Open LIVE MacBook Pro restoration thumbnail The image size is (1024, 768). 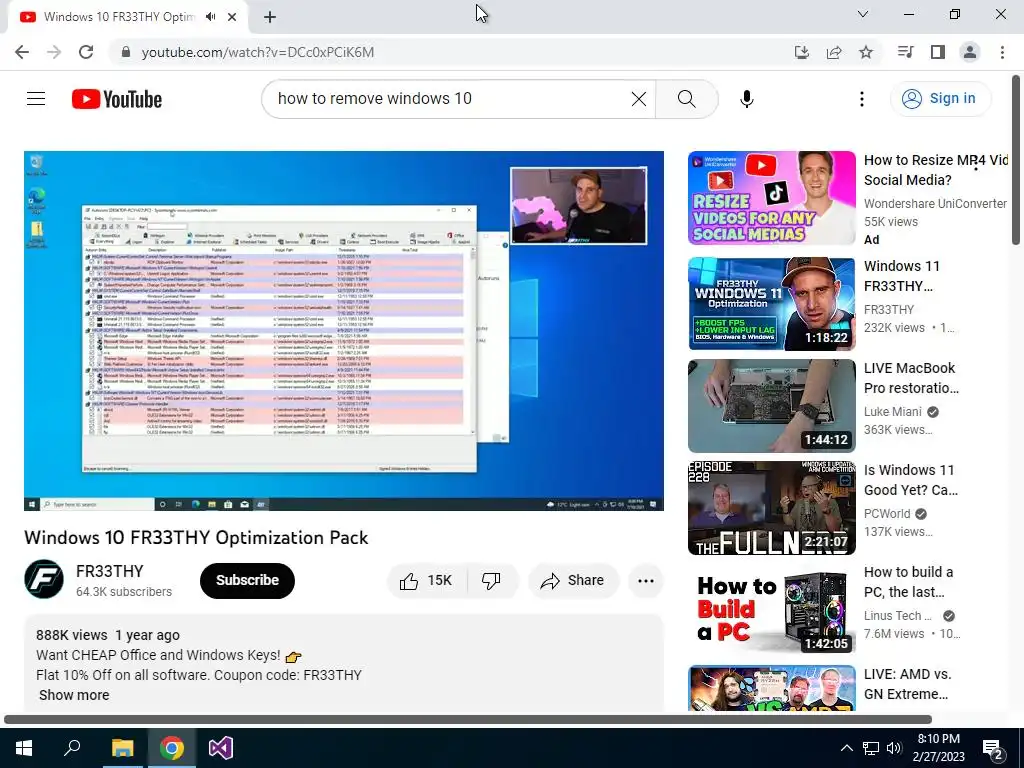tap(771, 406)
